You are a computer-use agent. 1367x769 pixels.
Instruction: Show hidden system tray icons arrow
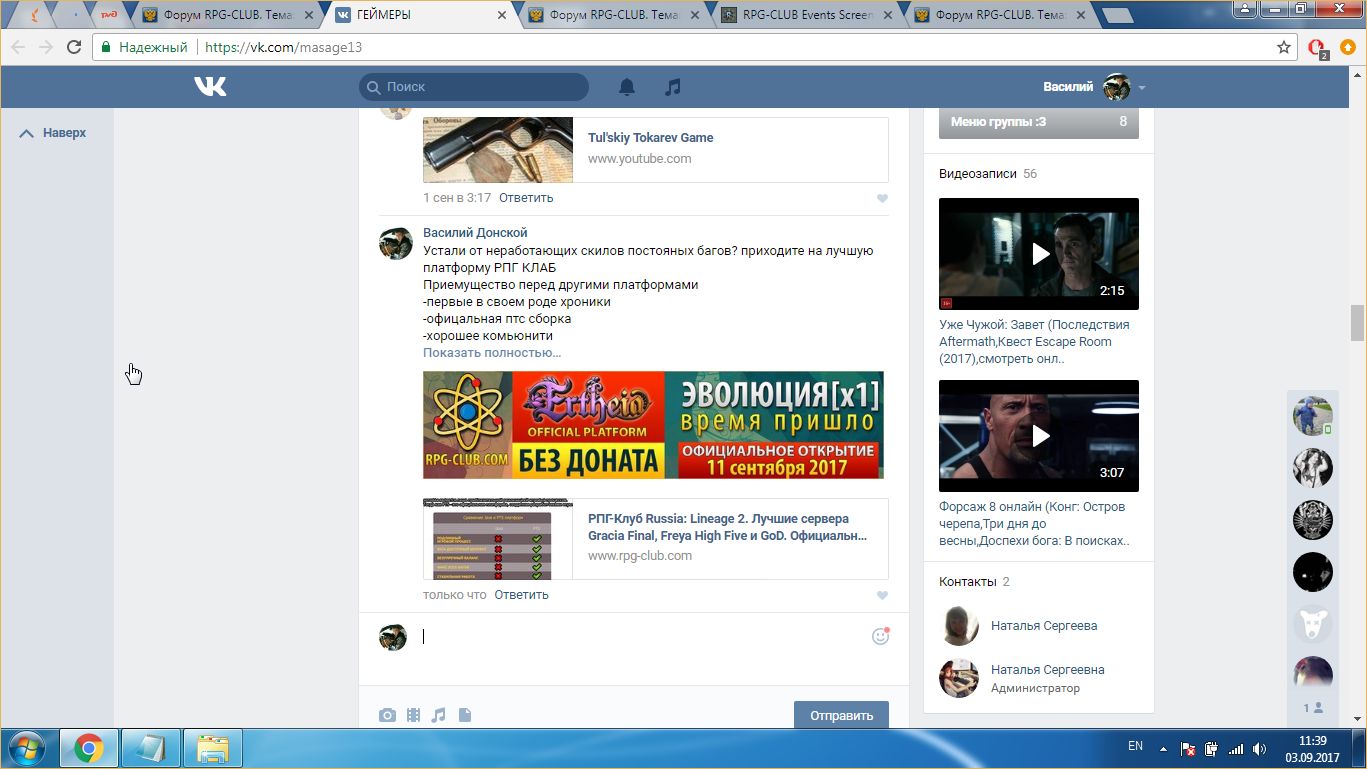tap(1163, 748)
